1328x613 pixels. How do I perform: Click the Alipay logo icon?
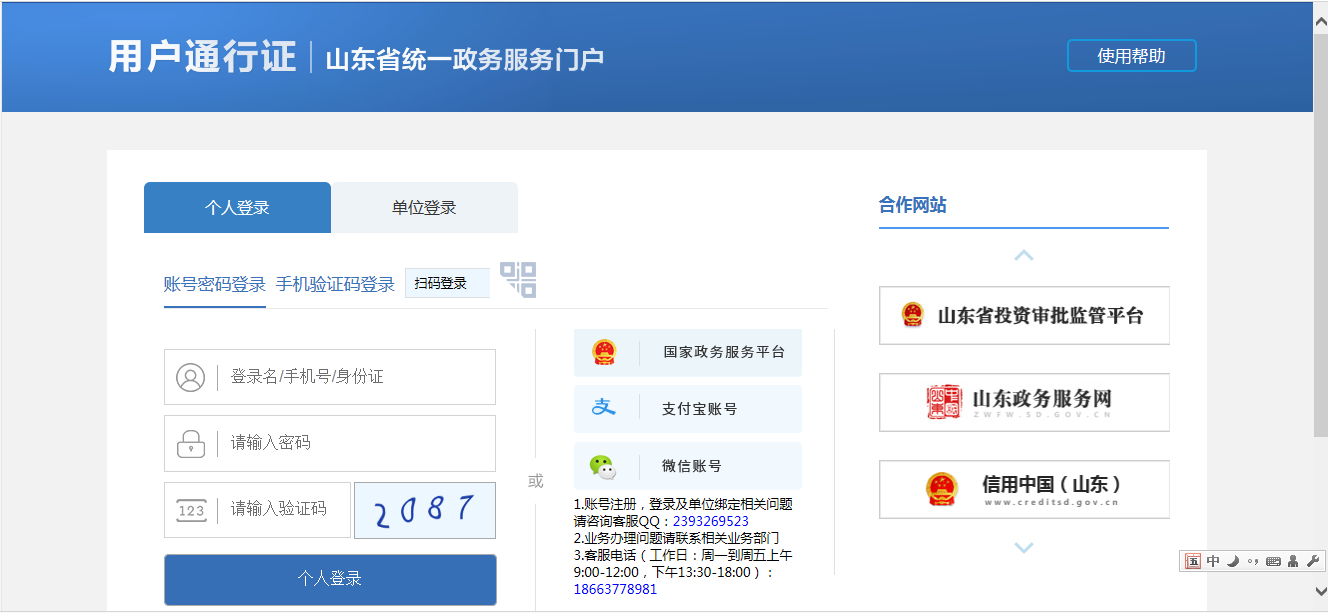(603, 408)
